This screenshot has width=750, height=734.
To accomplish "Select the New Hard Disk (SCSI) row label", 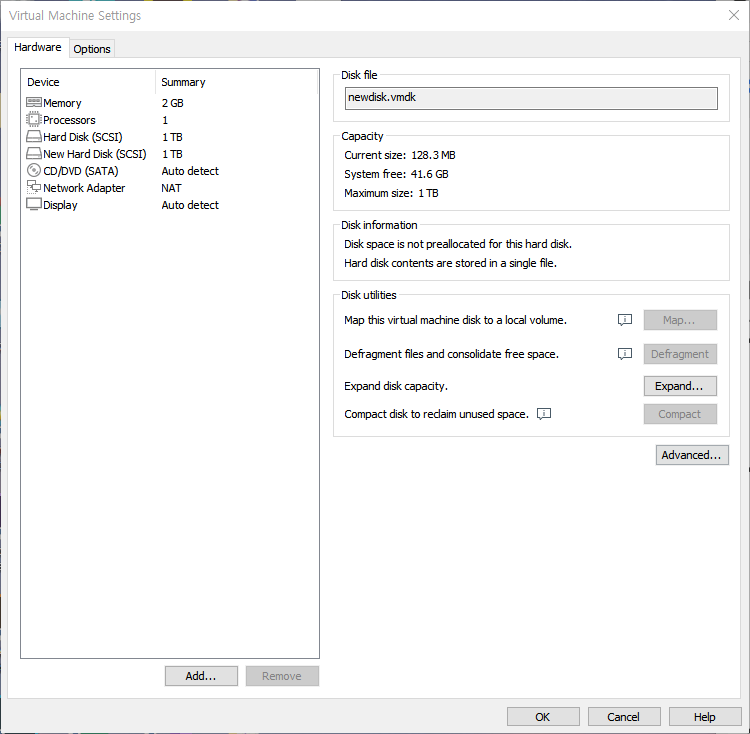I will [x=95, y=154].
